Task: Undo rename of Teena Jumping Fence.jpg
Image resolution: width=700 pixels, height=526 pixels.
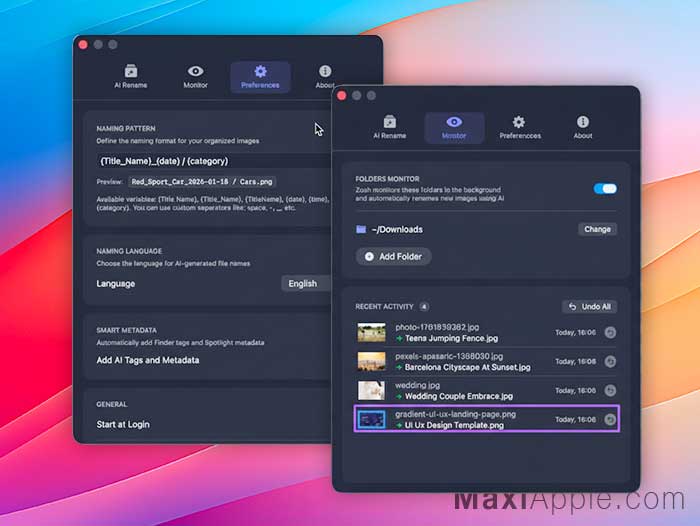Action: [x=610, y=332]
